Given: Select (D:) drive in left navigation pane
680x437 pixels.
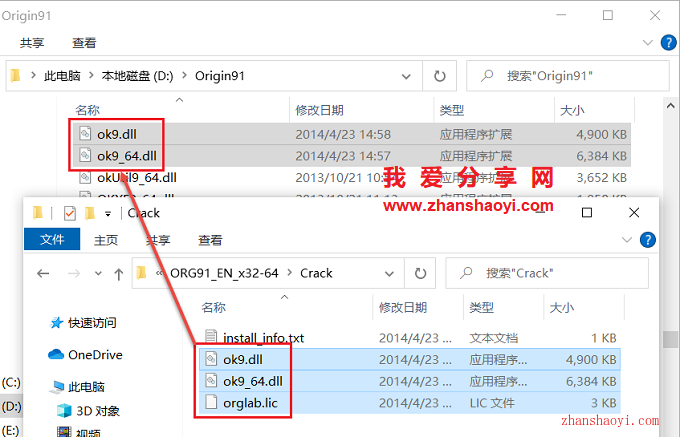Looking at the screenshot, I should (x=11, y=407).
